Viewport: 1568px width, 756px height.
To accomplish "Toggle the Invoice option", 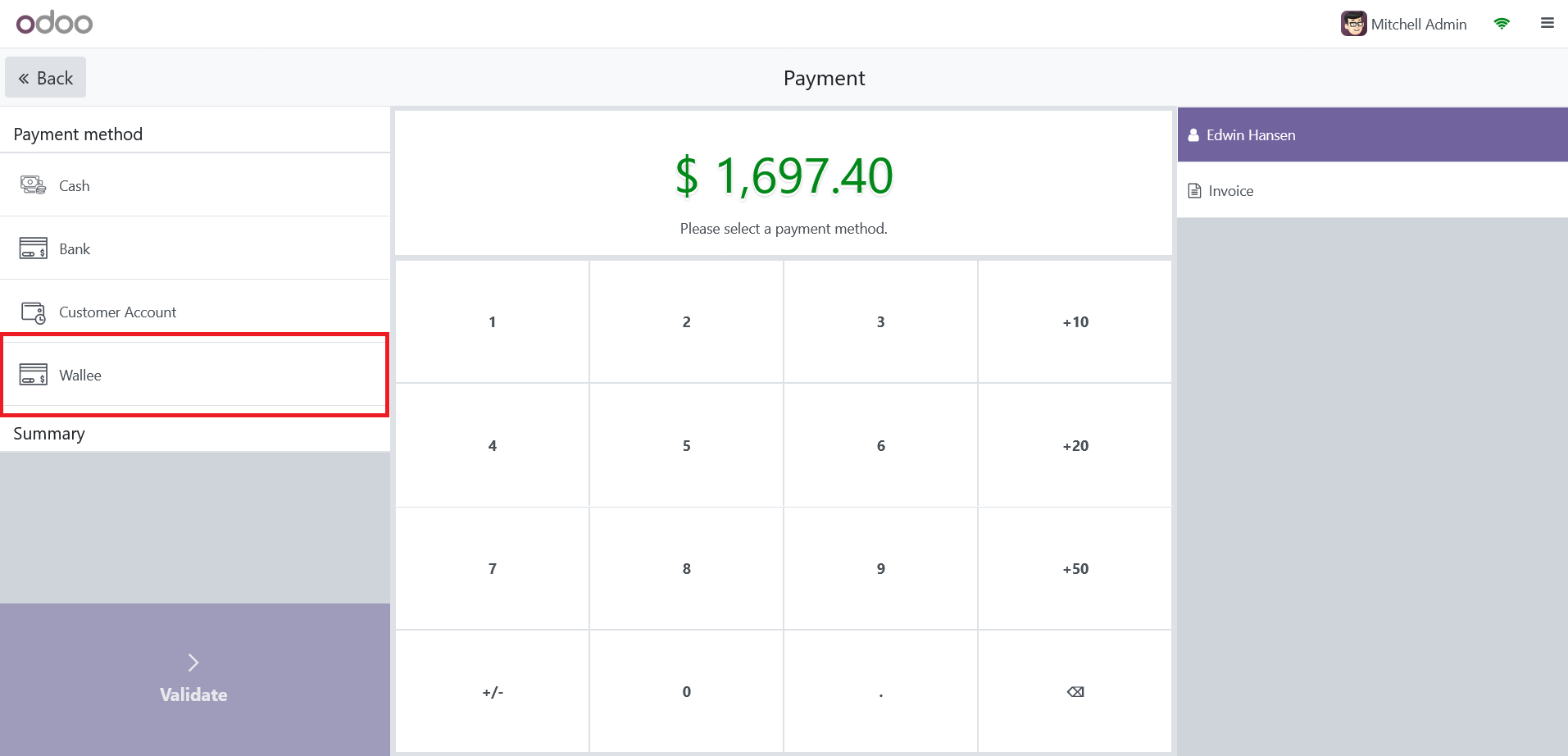I will point(1229,191).
